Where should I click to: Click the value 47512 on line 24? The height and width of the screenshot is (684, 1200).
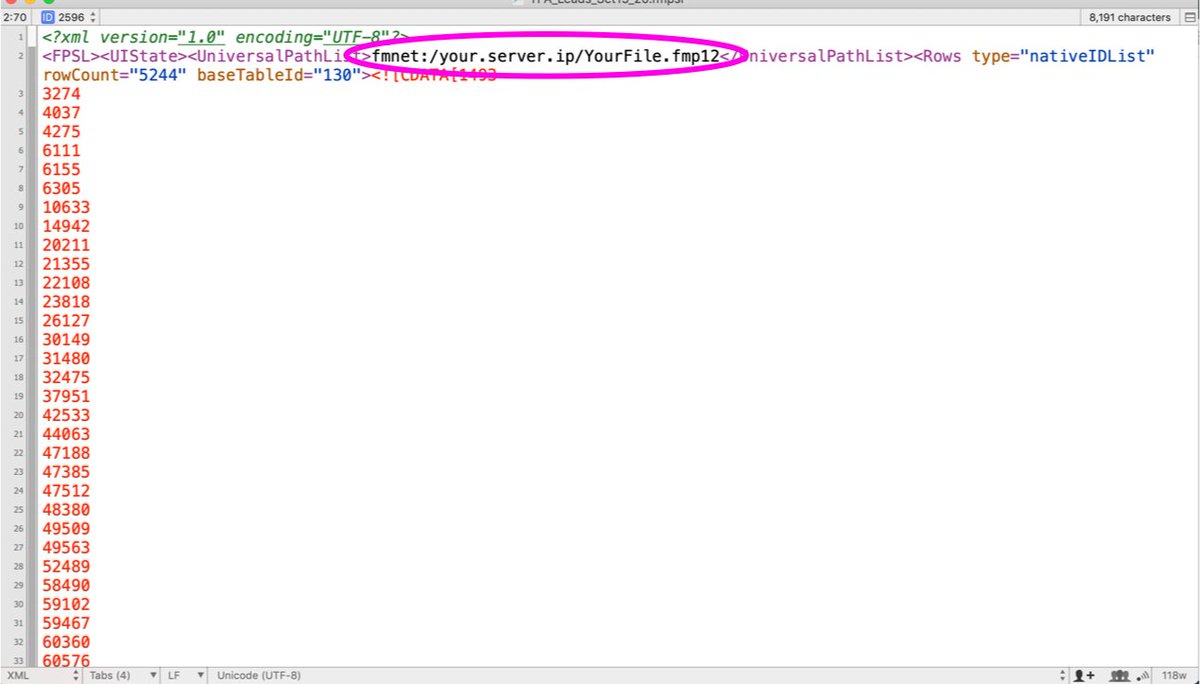click(67, 491)
